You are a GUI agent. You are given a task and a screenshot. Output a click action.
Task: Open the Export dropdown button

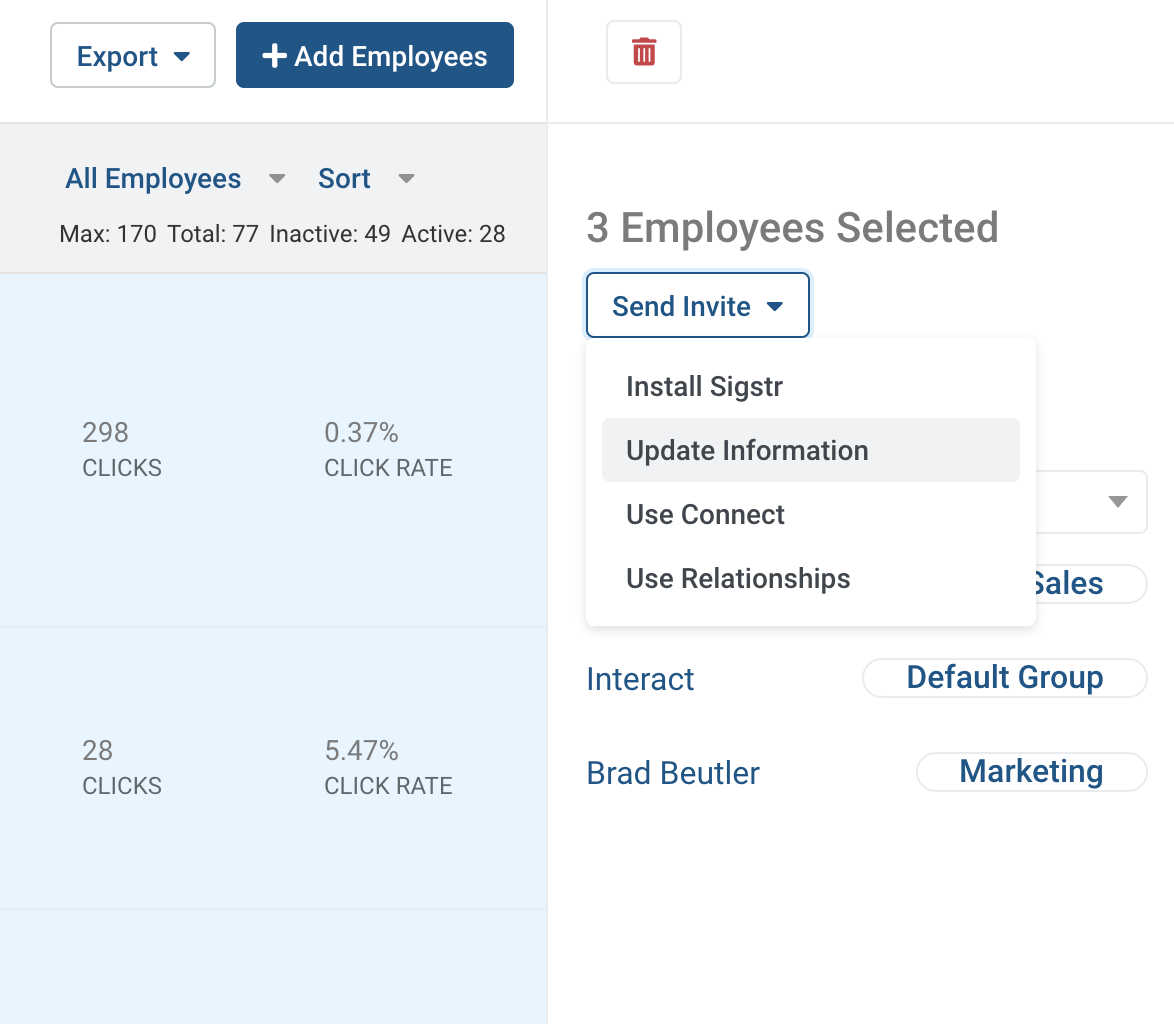(x=133, y=55)
